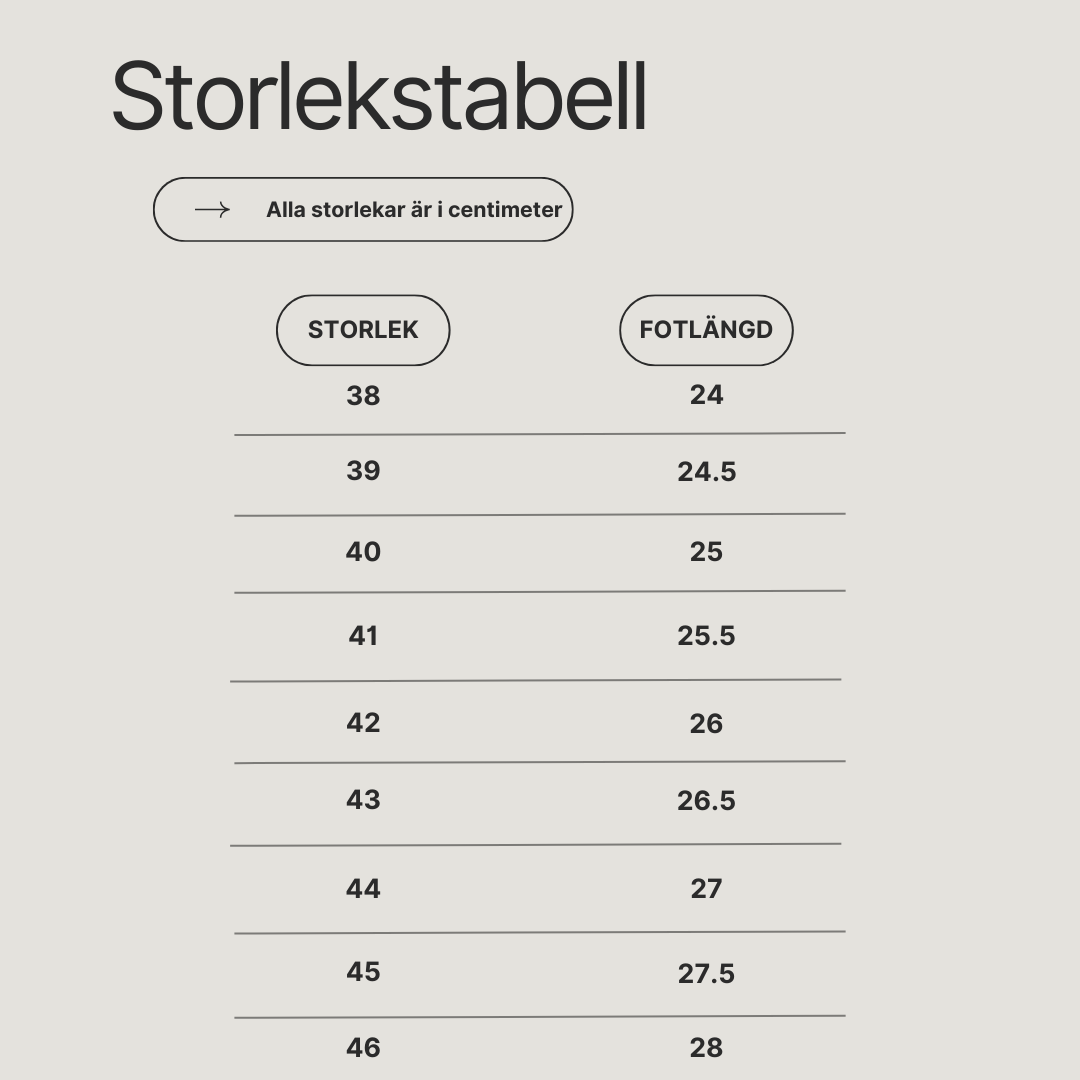This screenshot has width=1080, height=1080.
Task: Select size 38 in the table
Action: (363, 396)
